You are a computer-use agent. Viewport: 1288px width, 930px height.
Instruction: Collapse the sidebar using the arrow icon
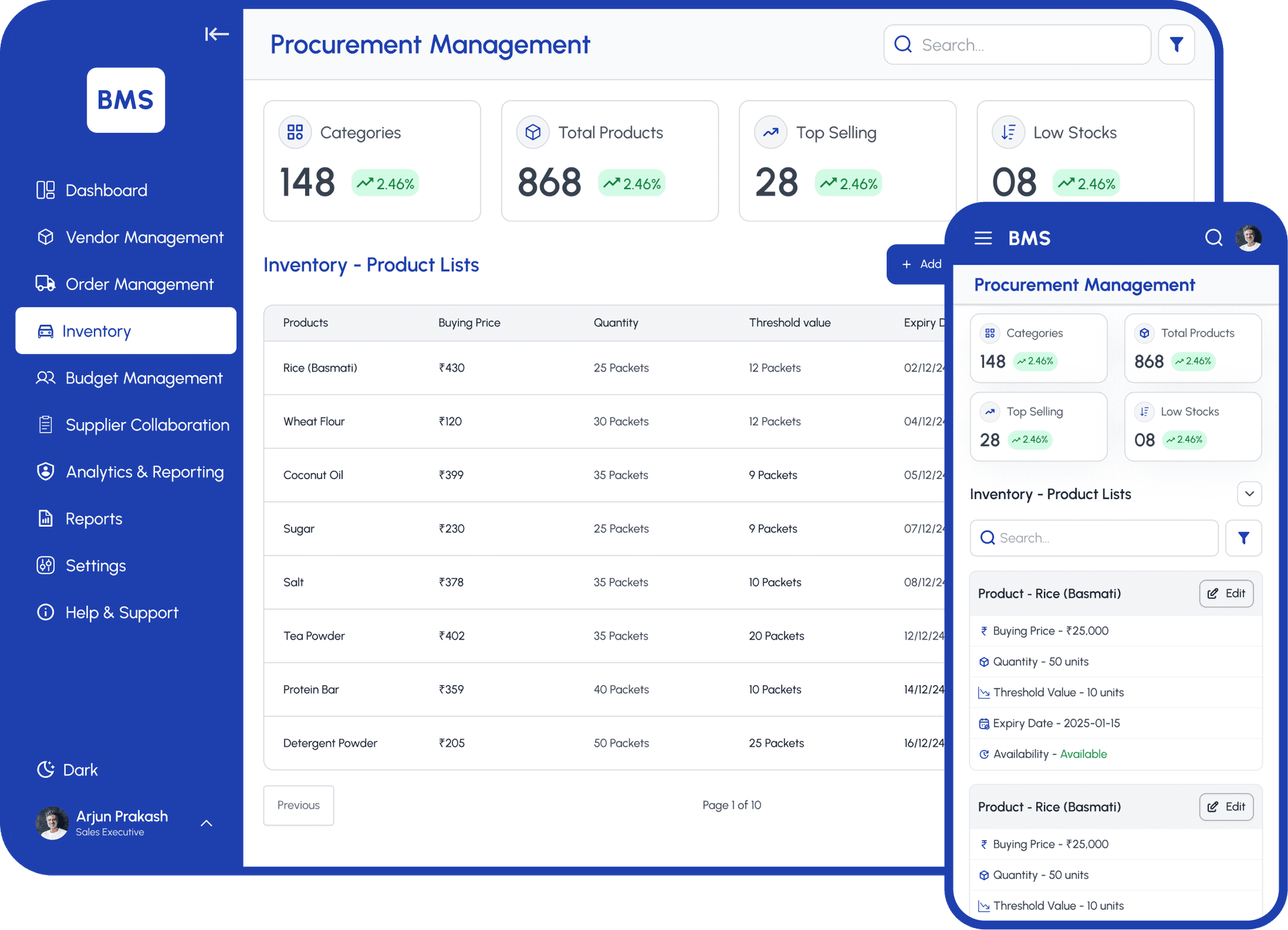(216, 34)
